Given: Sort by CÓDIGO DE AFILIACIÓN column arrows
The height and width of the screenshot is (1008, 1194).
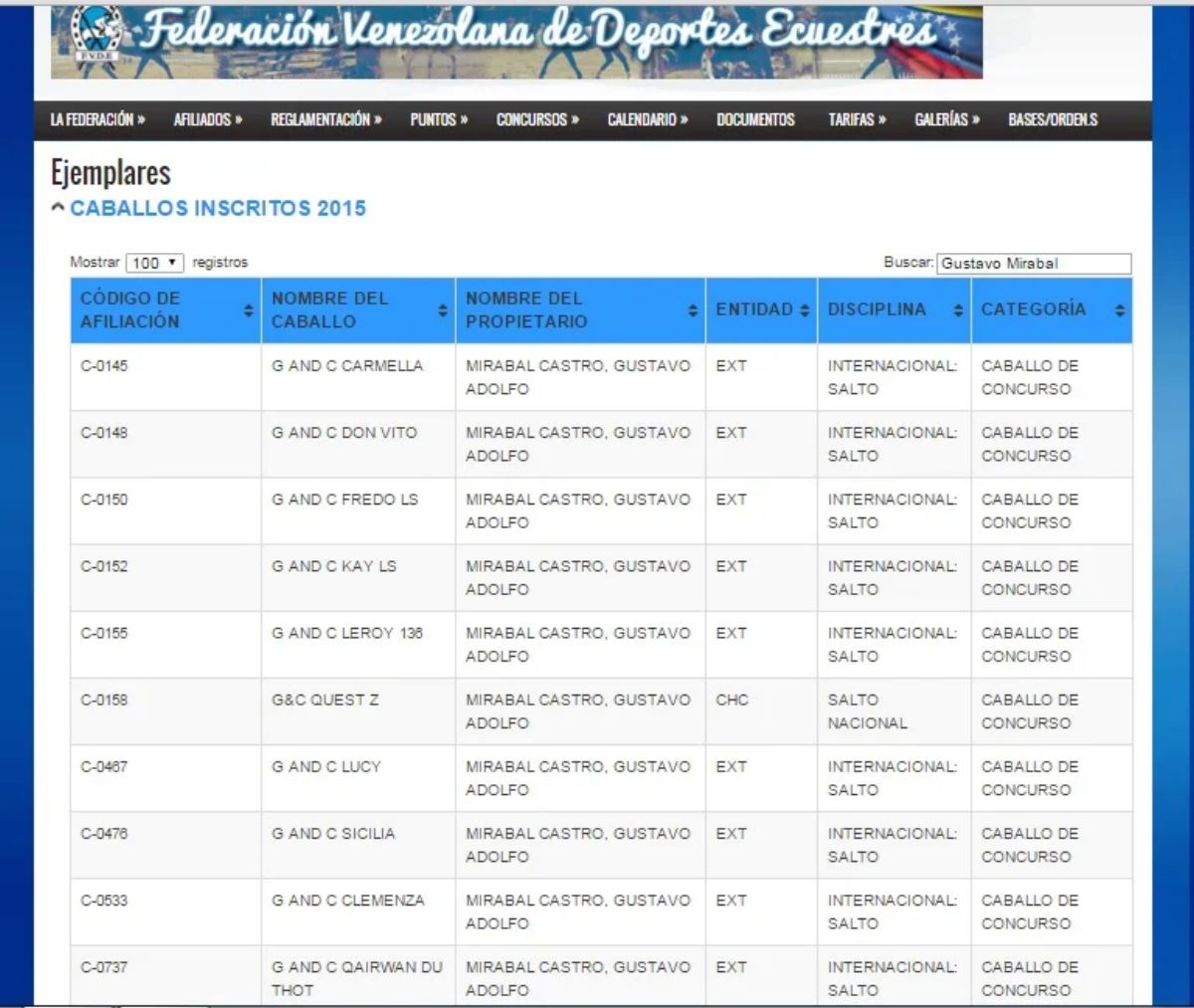Looking at the screenshot, I should point(249,310).
